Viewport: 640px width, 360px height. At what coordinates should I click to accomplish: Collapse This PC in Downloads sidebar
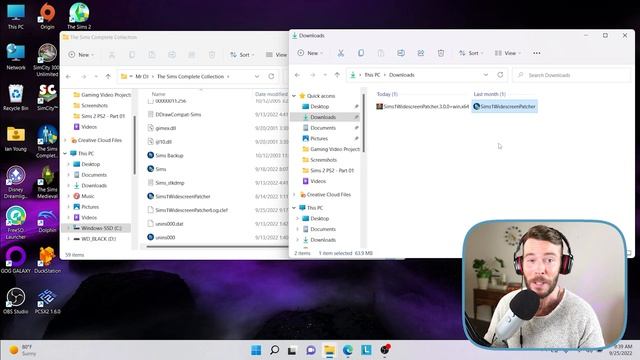pos(294,208)
